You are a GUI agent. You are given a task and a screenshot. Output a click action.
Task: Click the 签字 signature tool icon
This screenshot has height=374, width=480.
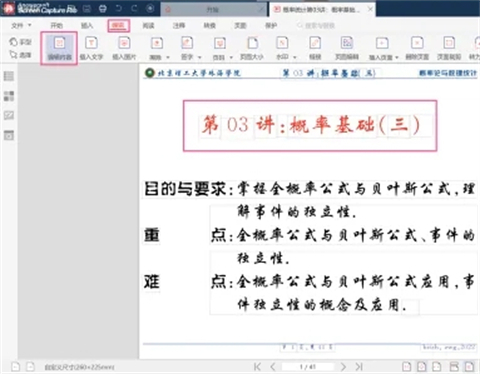tap(187, 43)
